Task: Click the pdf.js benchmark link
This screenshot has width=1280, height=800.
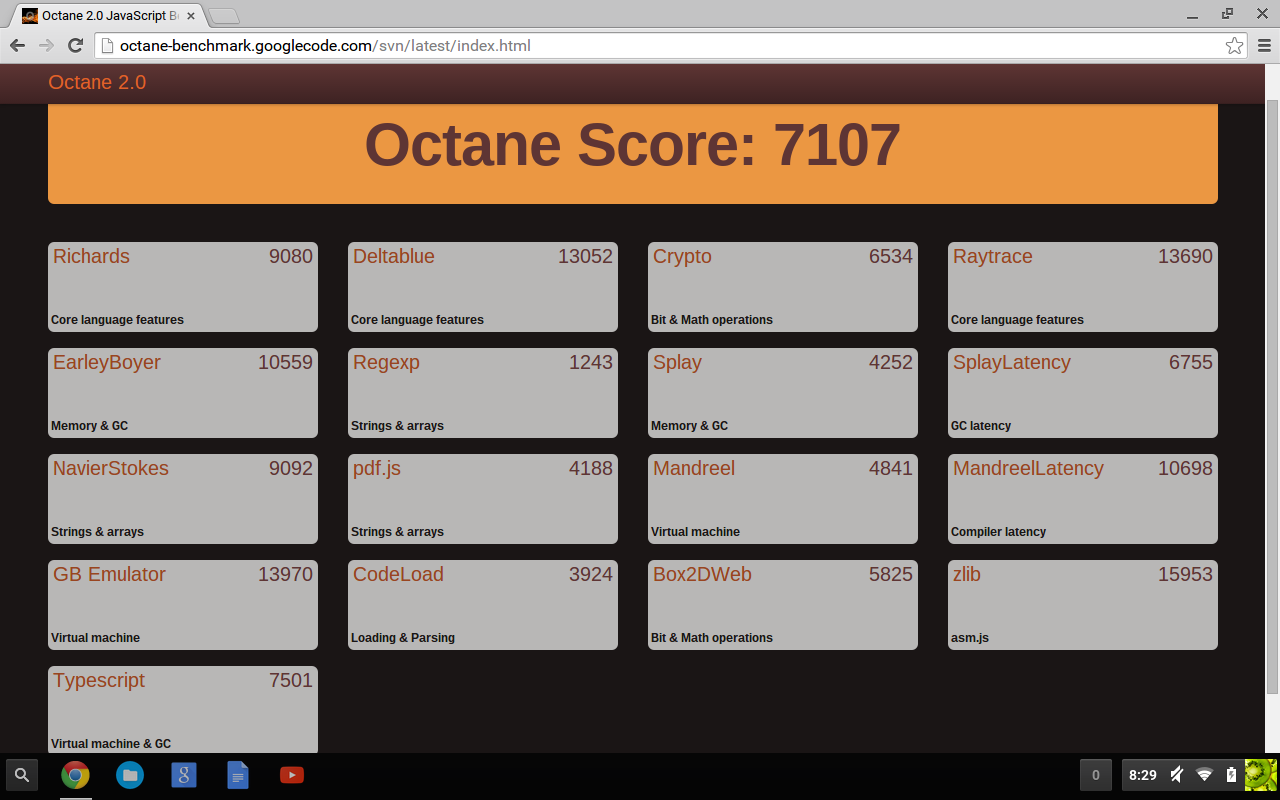Action: (x=377, y=468)
